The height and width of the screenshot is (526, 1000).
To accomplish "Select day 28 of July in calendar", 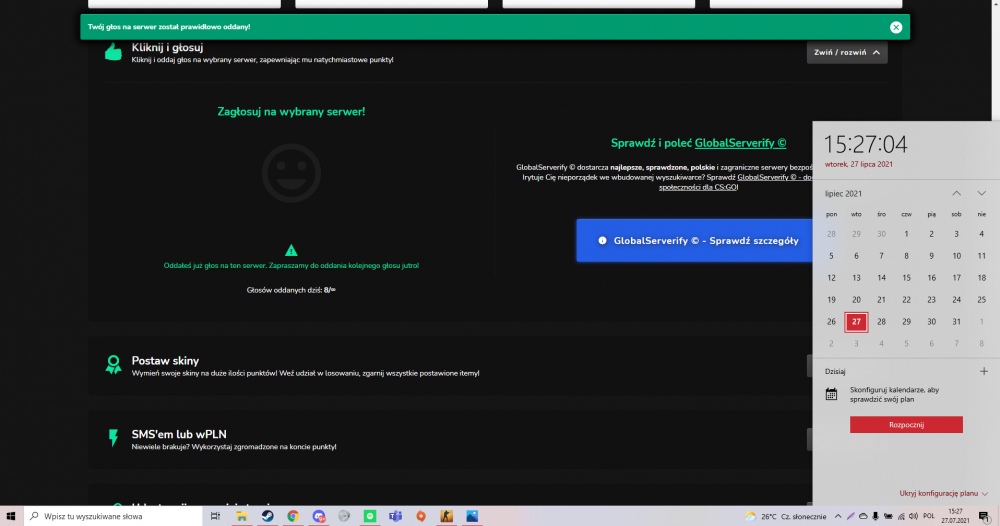I will [x=881, y=322].
